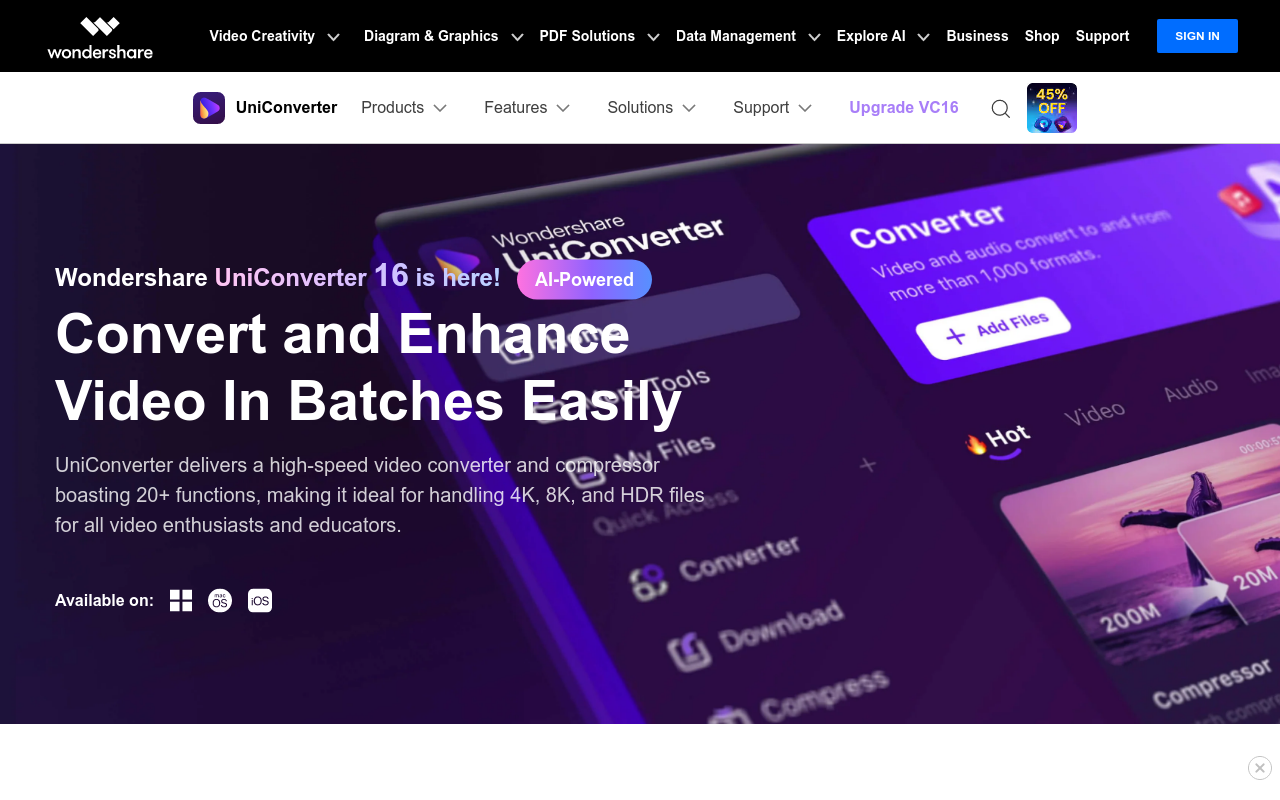
Task: Open the 45% OFF promo badge
Action: [1052, 108]
